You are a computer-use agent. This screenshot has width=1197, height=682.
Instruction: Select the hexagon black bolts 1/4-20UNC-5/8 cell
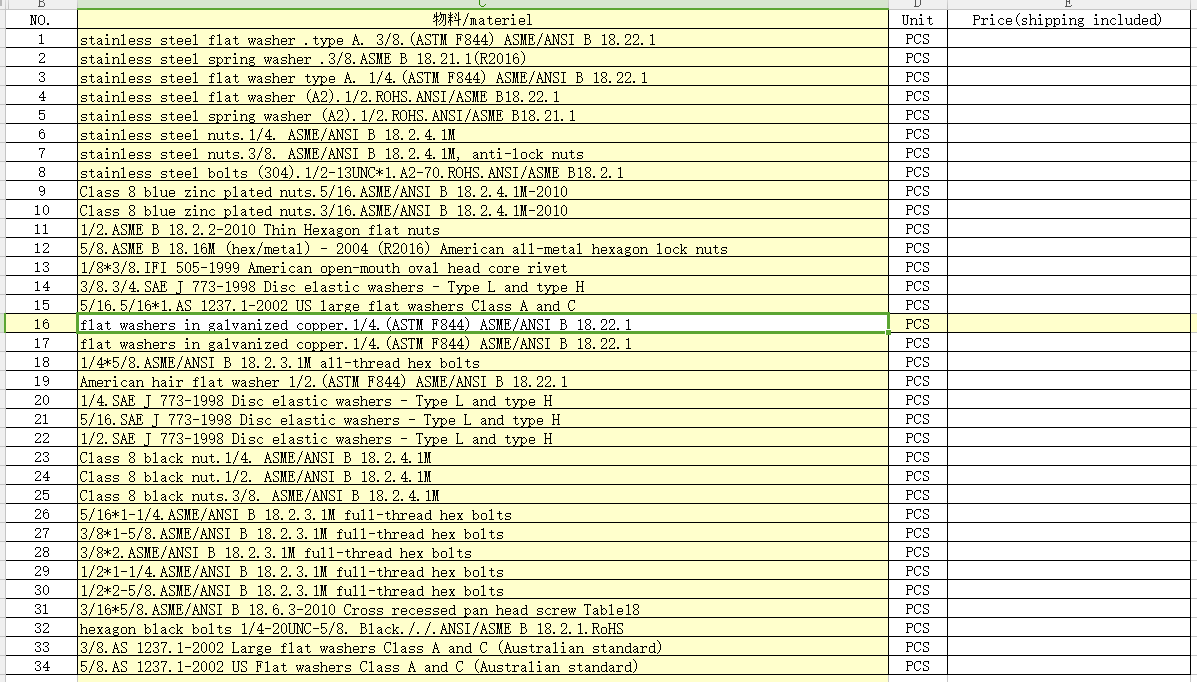(x=483, y=629)
